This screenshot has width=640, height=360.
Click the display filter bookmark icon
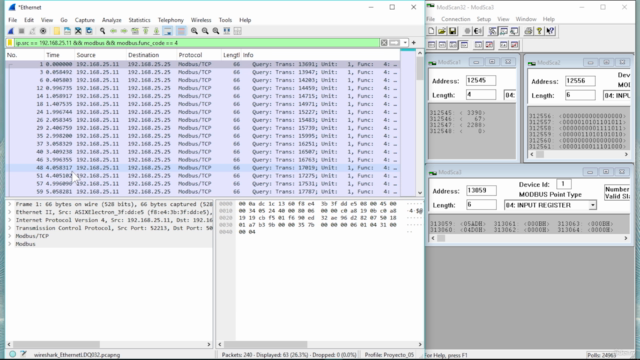[x=10, y=43]
